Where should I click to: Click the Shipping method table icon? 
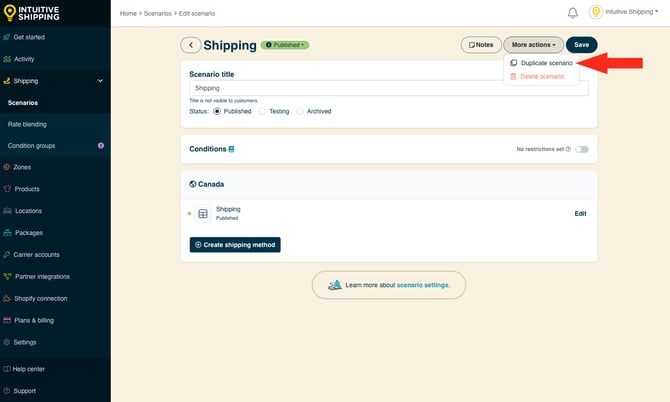(x=203, y=214)
